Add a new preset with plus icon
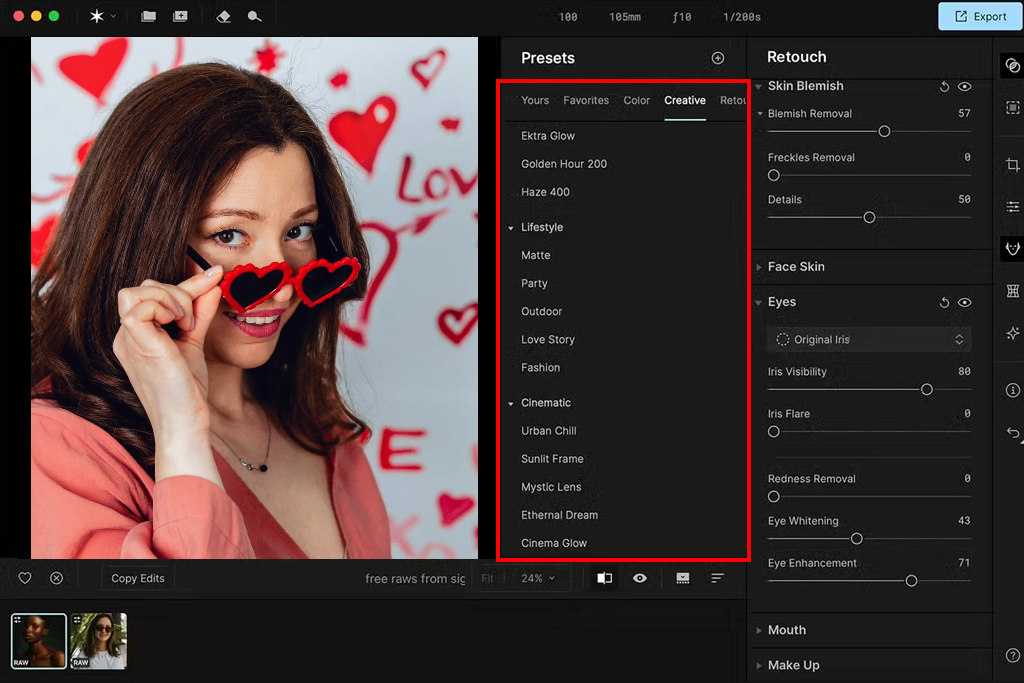Image resolution: width=1024 pixels, height=683 pixels. (718, 58)
